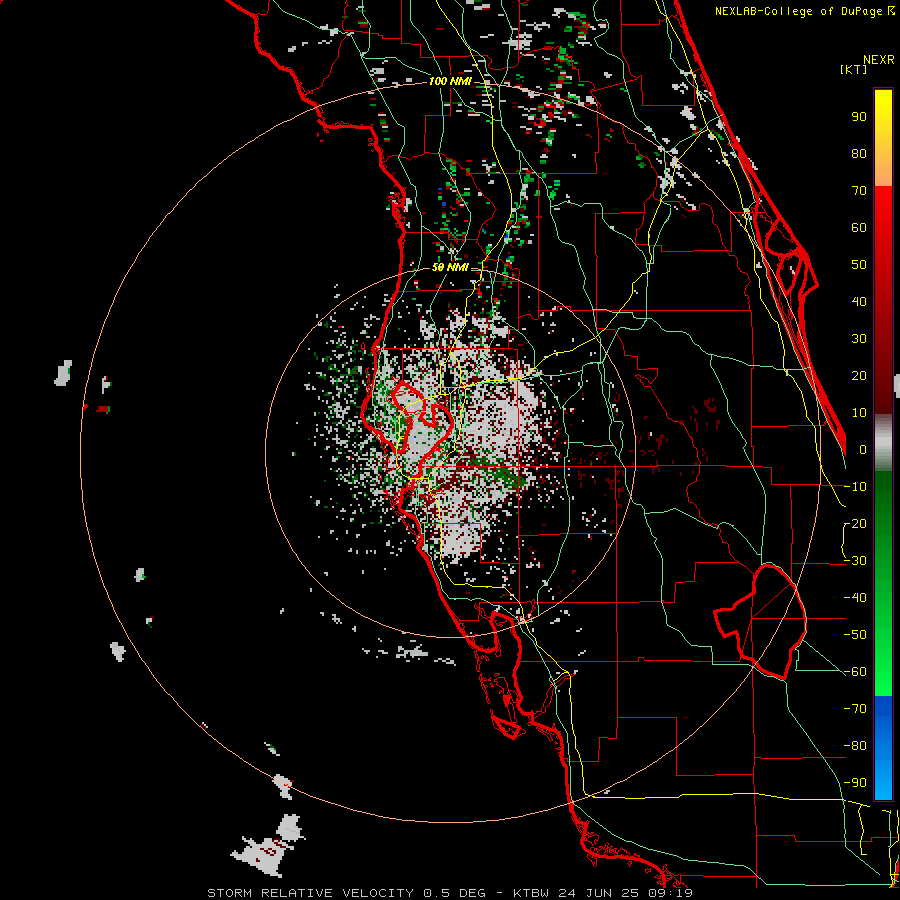Pick the "40" scale label

pyautogui.click(x=859, y=301)
